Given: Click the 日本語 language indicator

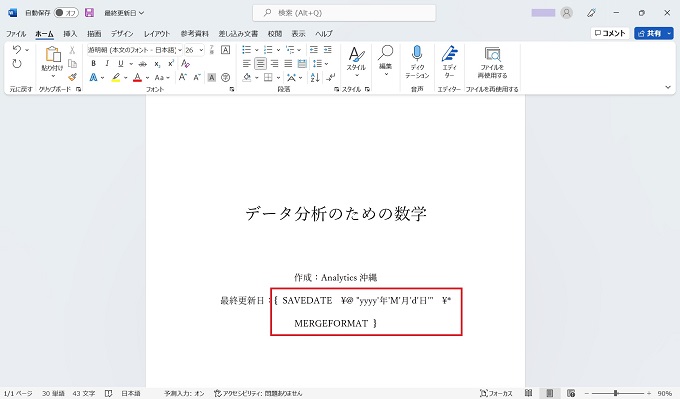Looking at the screenshot, I should (x=131, y=393).
